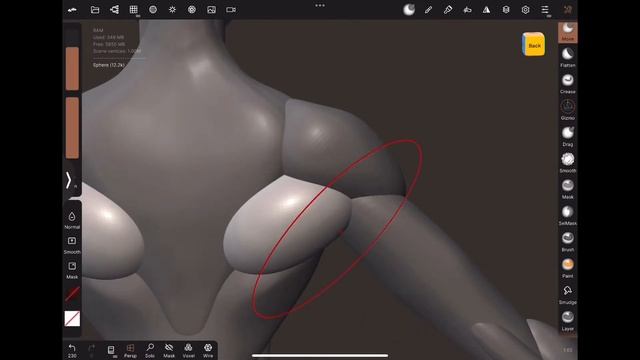
Task: Toggle Mask visibility in bottom bar
Action: coord(169,351)
